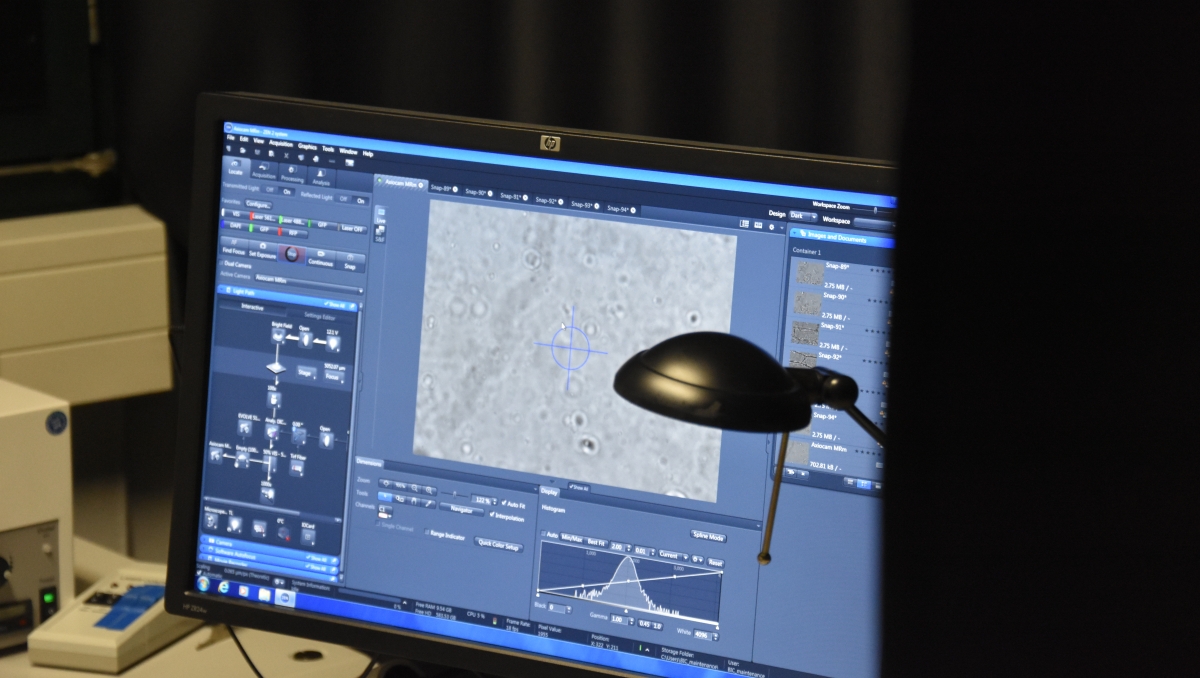Screen dimensions: 1200x678
Task: Select the Snap-89 image thumbnail
Action: (810, 272)
